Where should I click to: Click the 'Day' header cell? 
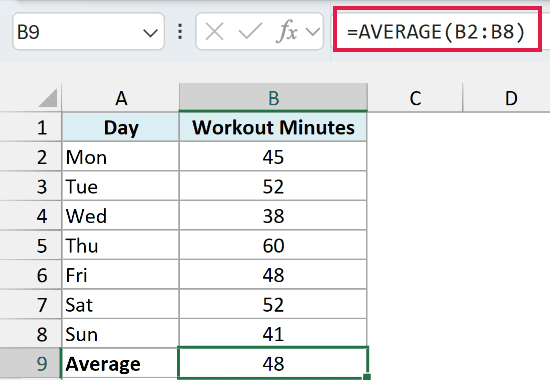pos(121,127)
